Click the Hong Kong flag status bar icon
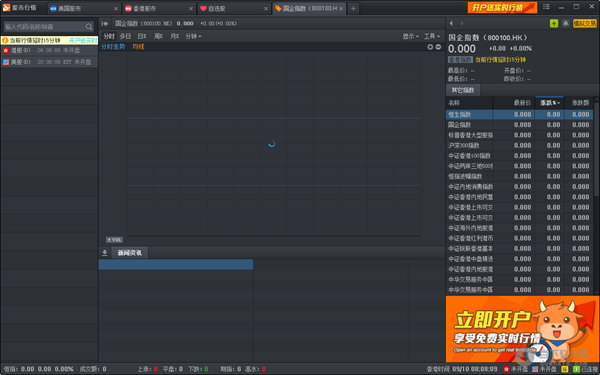Screen dimensions: 600x375 pyautogui.click(x=507, y=369)
